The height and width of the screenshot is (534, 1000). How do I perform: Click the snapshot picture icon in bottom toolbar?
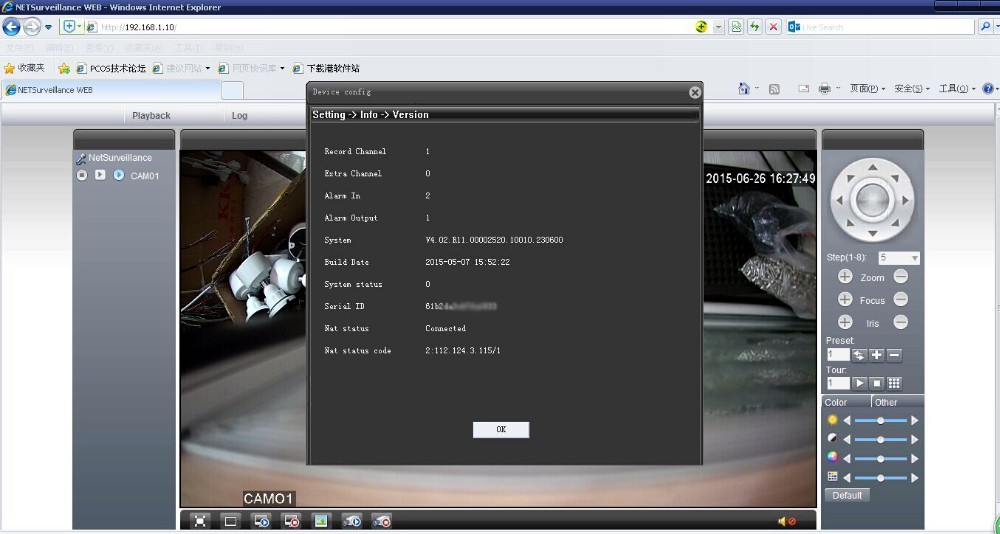click(321, 521)
